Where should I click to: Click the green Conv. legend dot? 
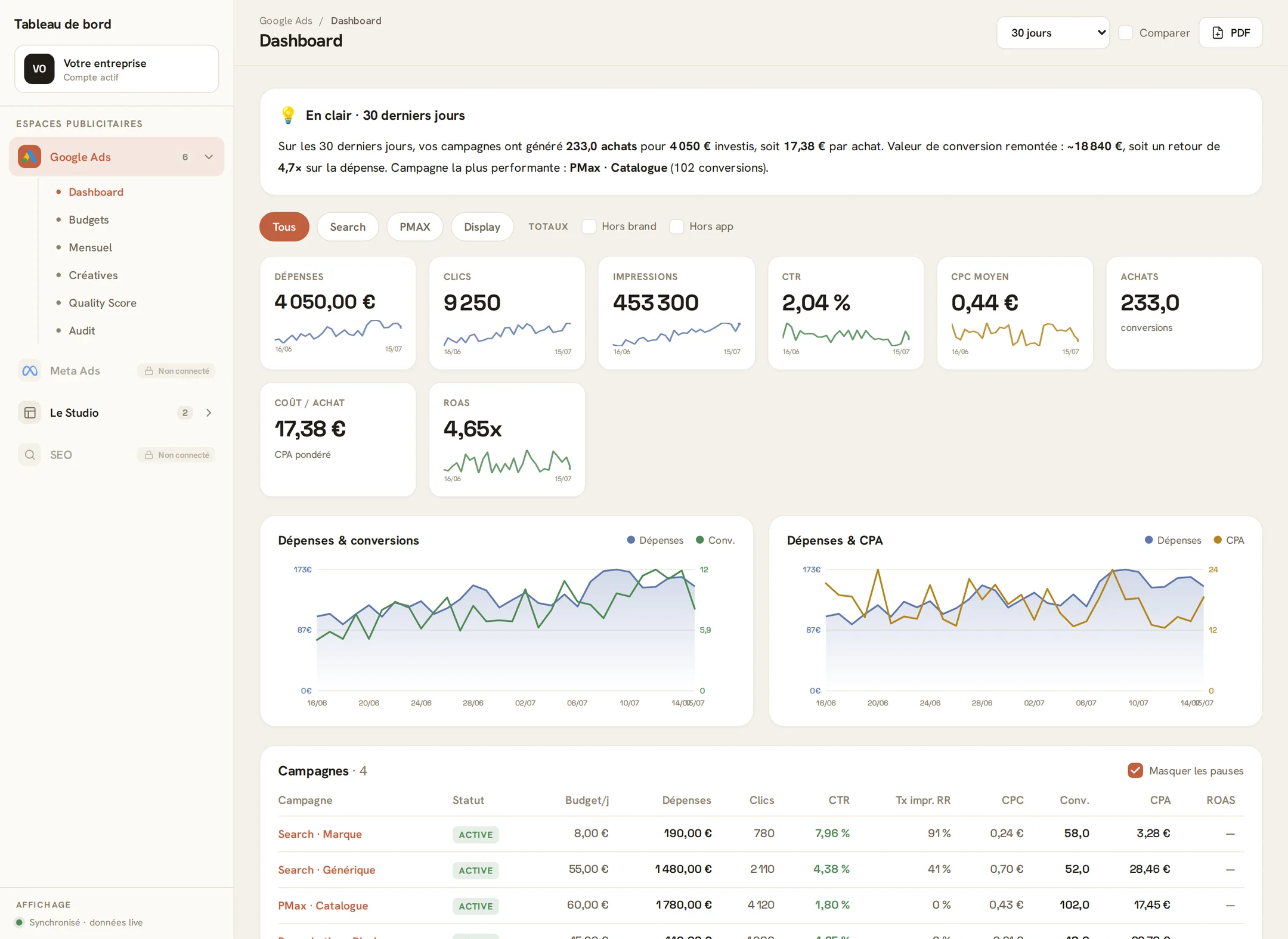point(700,540)
